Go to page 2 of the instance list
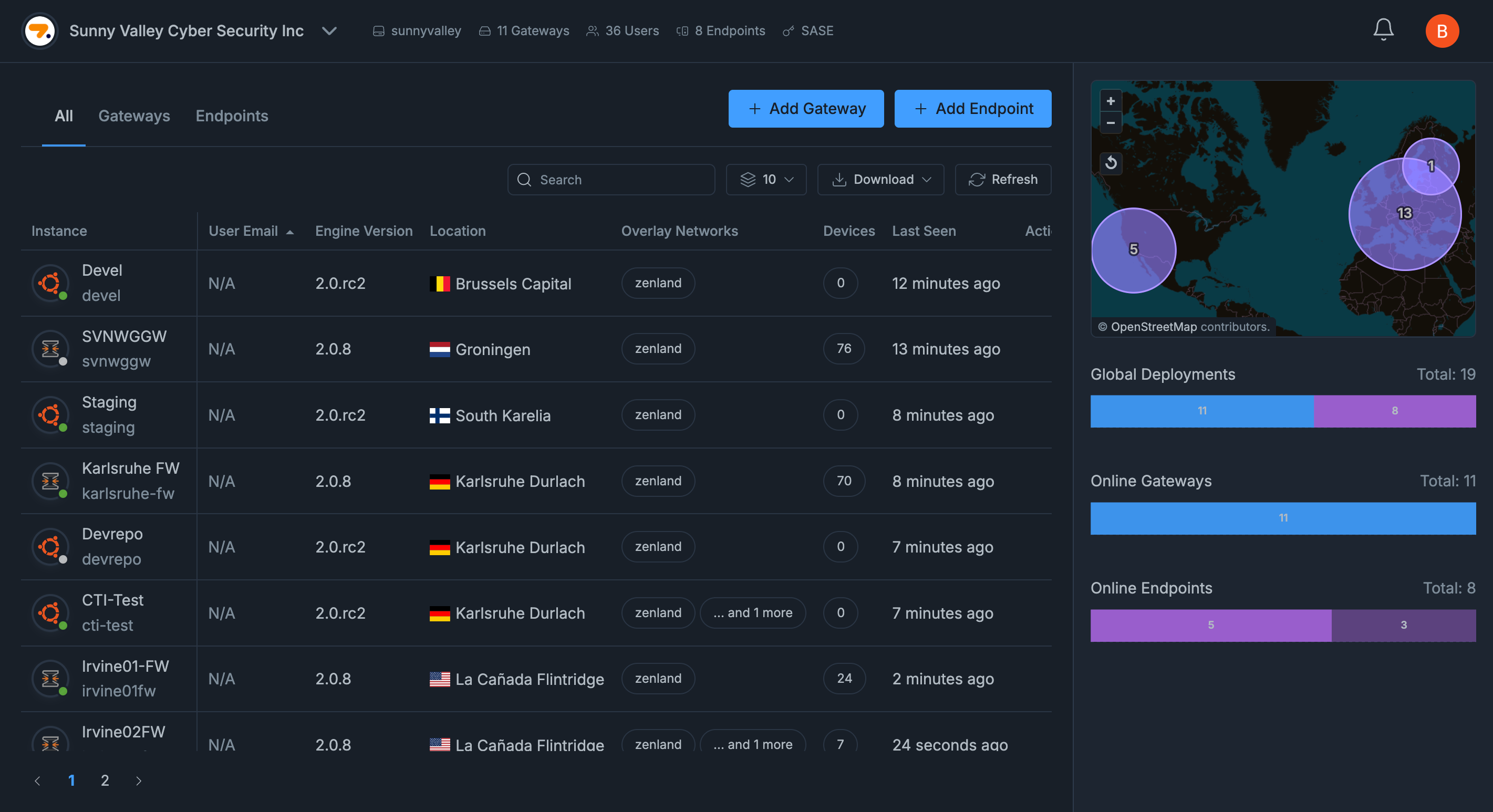This screenshot has height=812, width=1493. pos(105,780)
